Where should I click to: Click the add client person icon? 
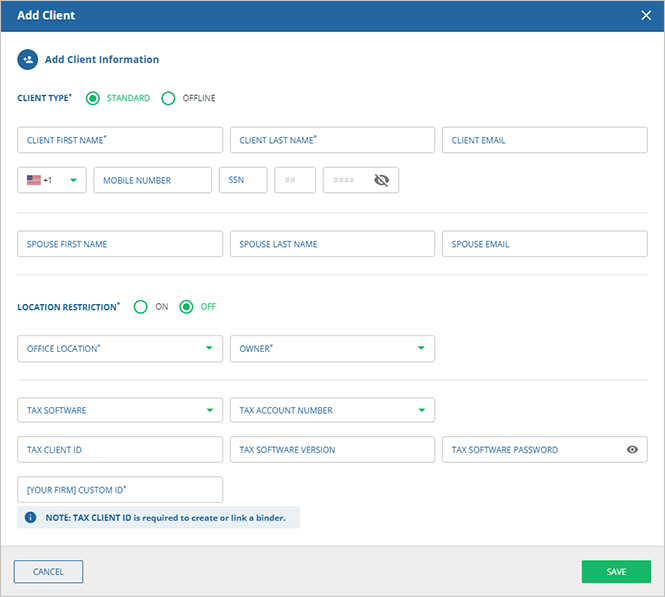tap(27, 60)
